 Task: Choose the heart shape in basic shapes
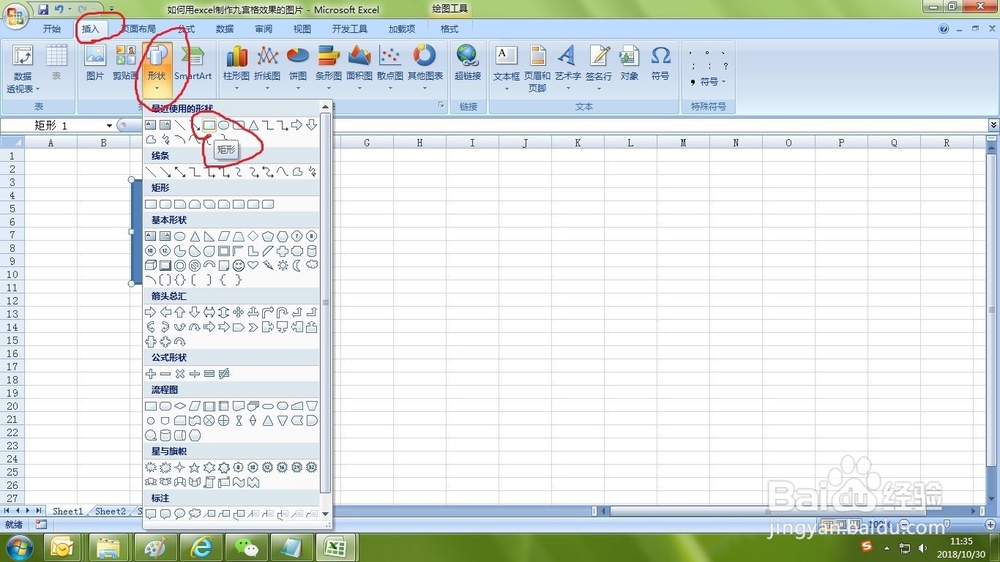click(253, 265)
